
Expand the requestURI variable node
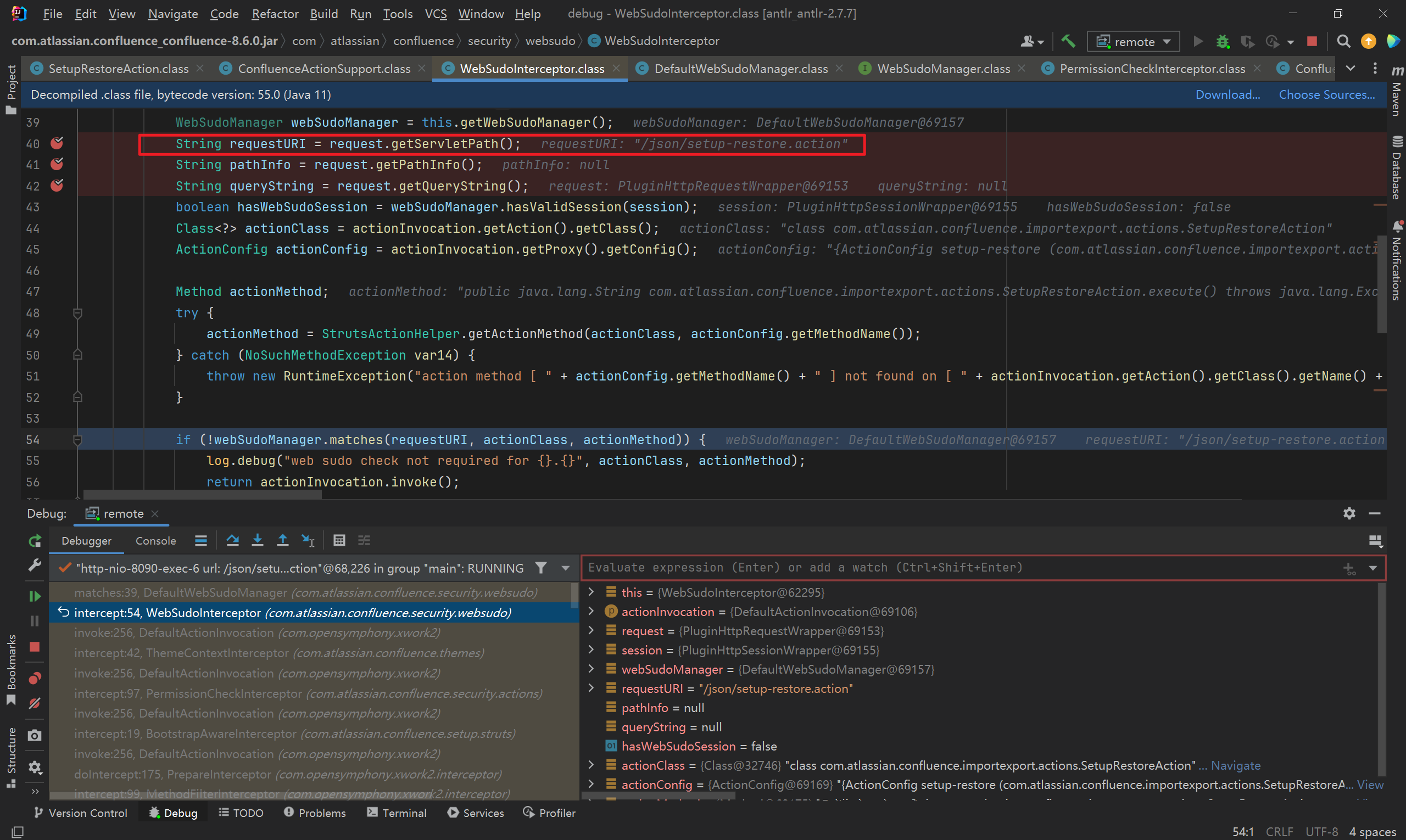(590, 688)
